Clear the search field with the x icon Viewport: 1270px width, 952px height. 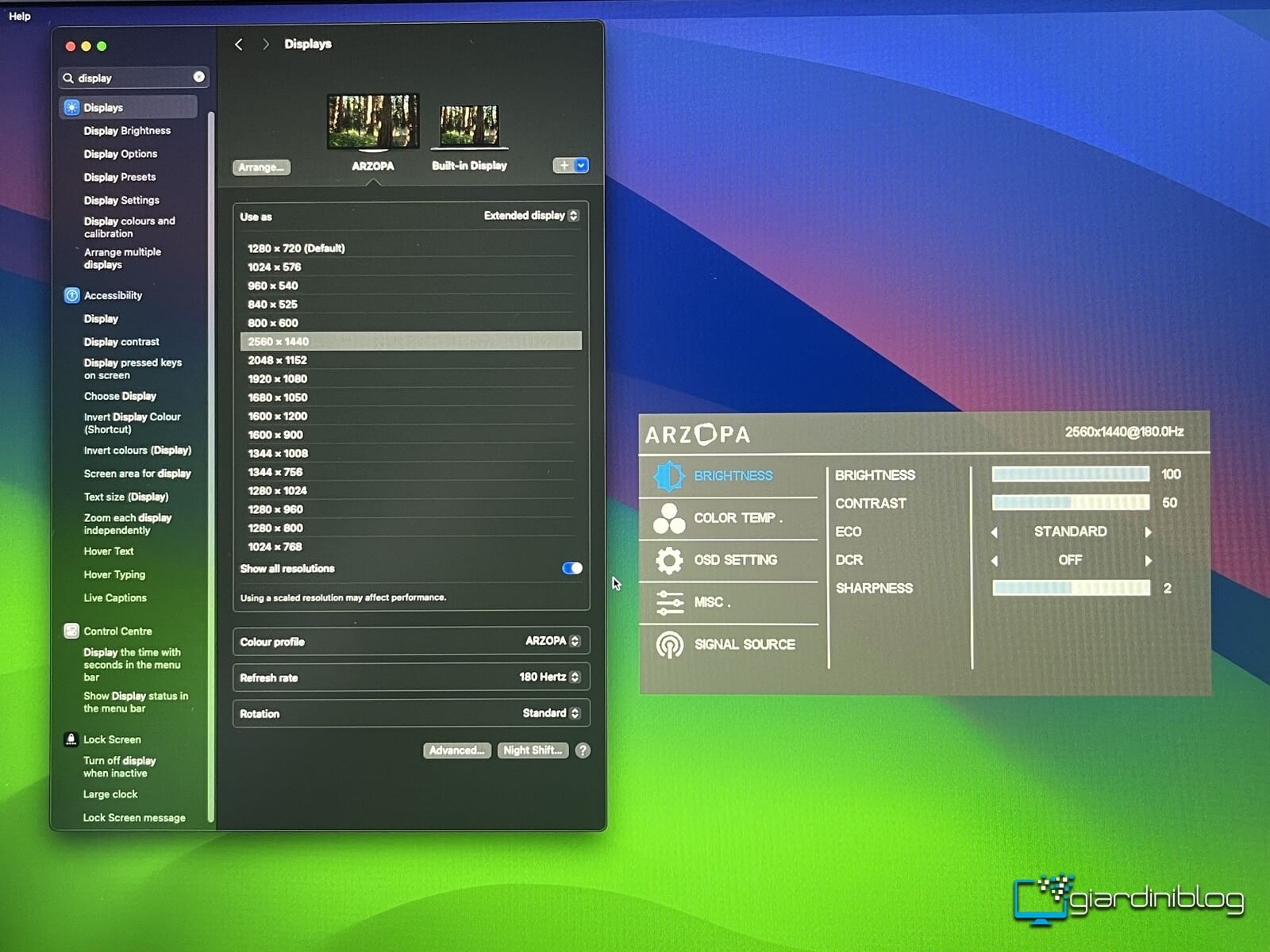(198, 77)
